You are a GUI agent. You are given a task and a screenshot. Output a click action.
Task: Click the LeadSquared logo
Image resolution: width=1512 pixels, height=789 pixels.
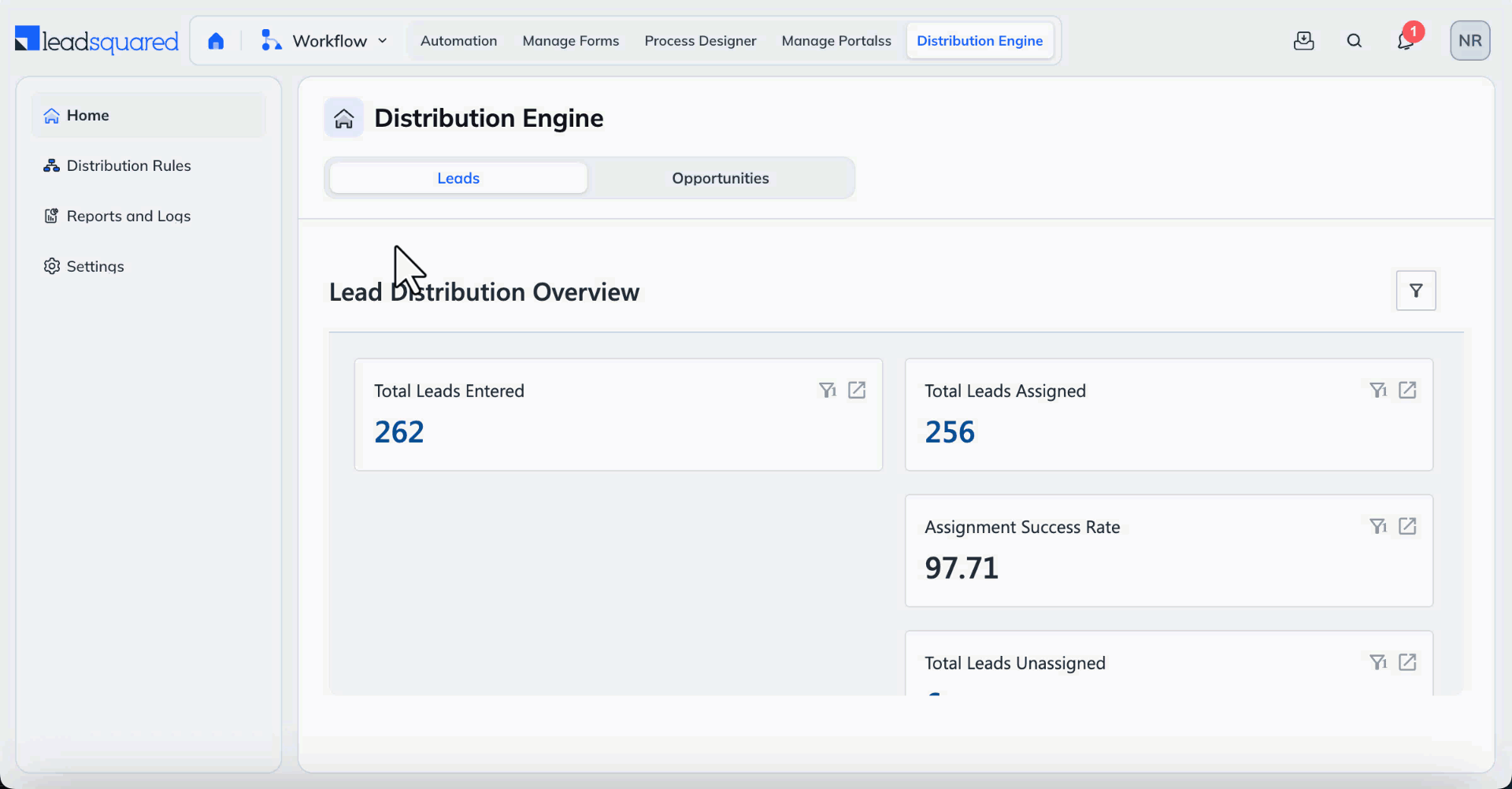(x=97, y=41)
